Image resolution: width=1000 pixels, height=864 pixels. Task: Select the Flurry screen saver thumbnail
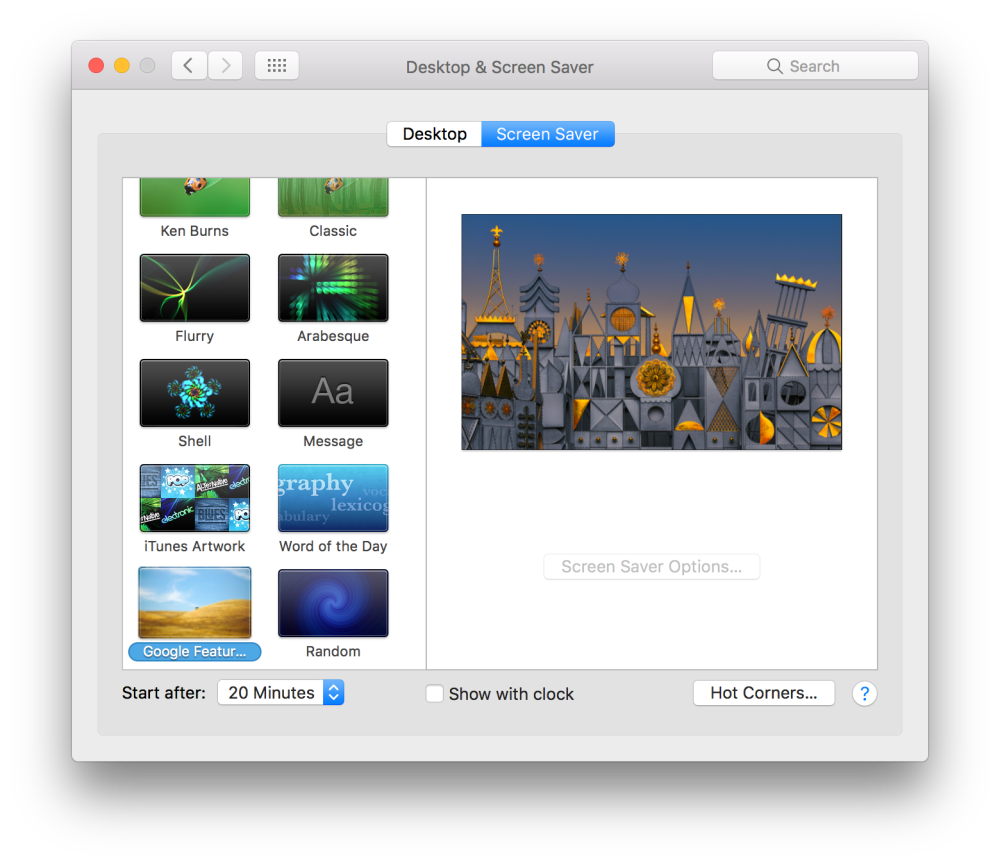[195, 288]
